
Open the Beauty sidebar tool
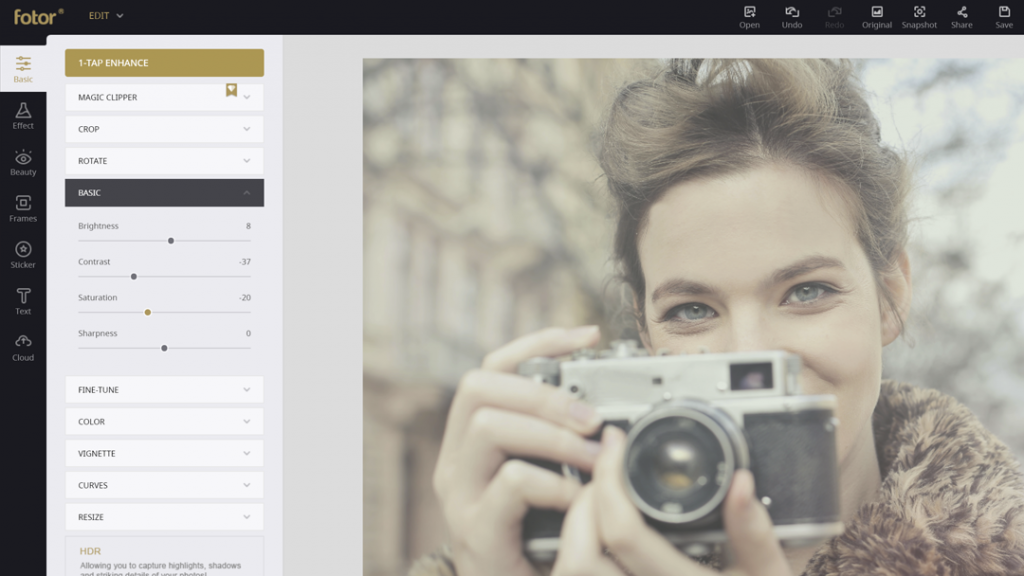[x=23, y=162]
